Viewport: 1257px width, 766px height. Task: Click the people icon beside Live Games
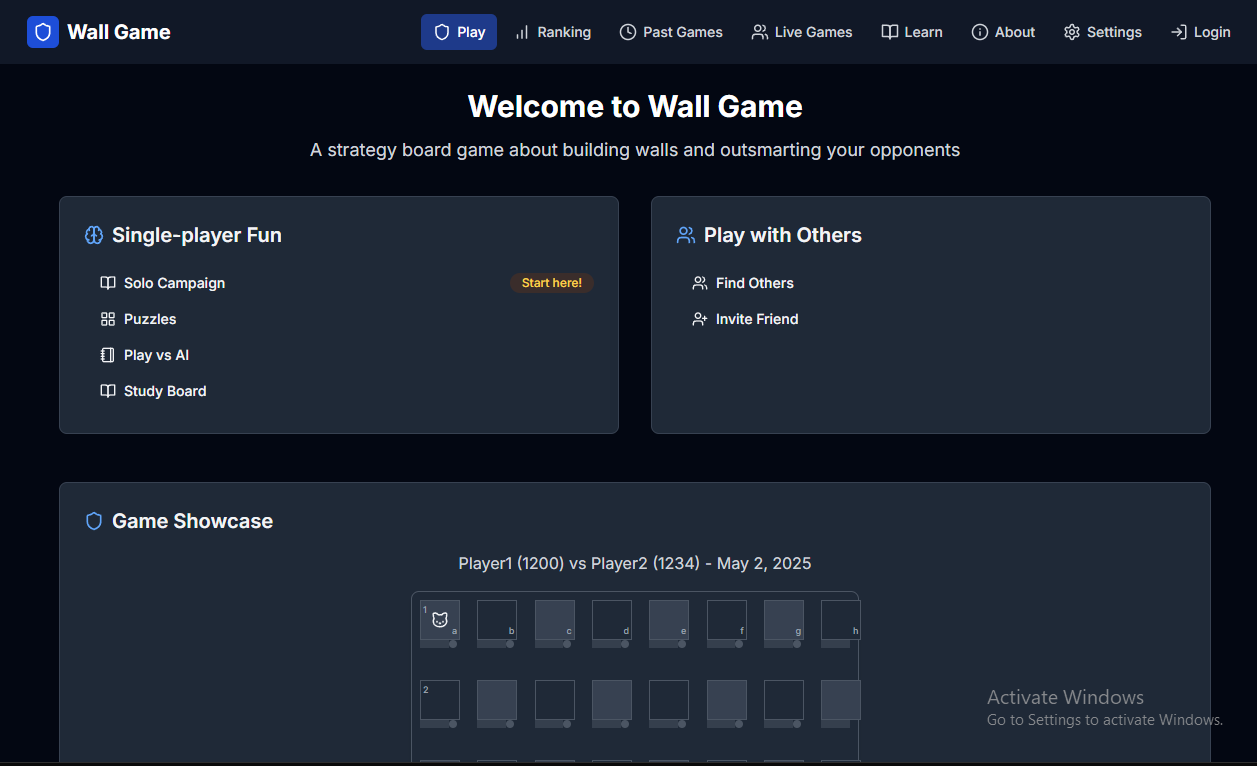(x=759, y=32)
